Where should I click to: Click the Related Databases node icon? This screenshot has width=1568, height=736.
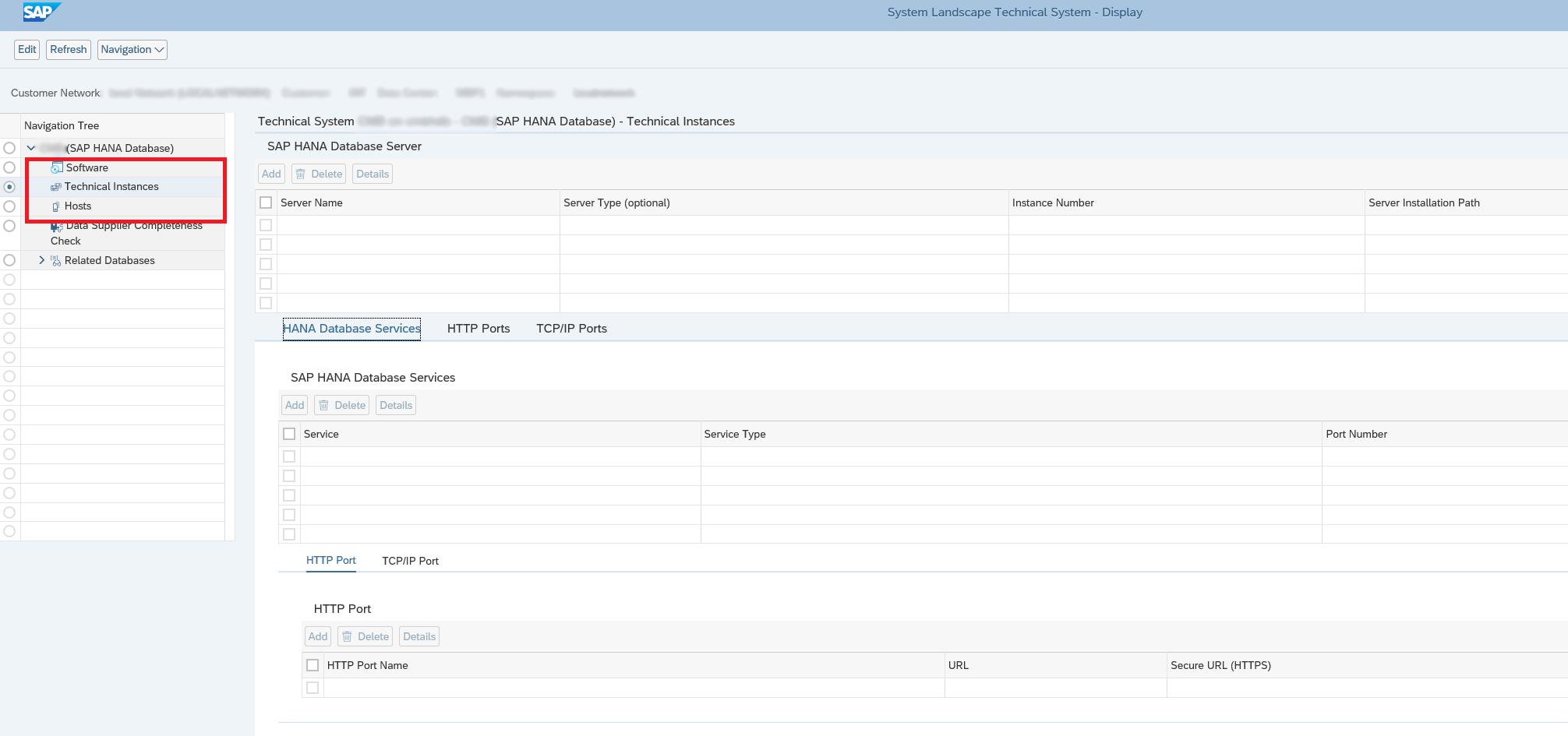pyautogui.click(x=56, y=261)
